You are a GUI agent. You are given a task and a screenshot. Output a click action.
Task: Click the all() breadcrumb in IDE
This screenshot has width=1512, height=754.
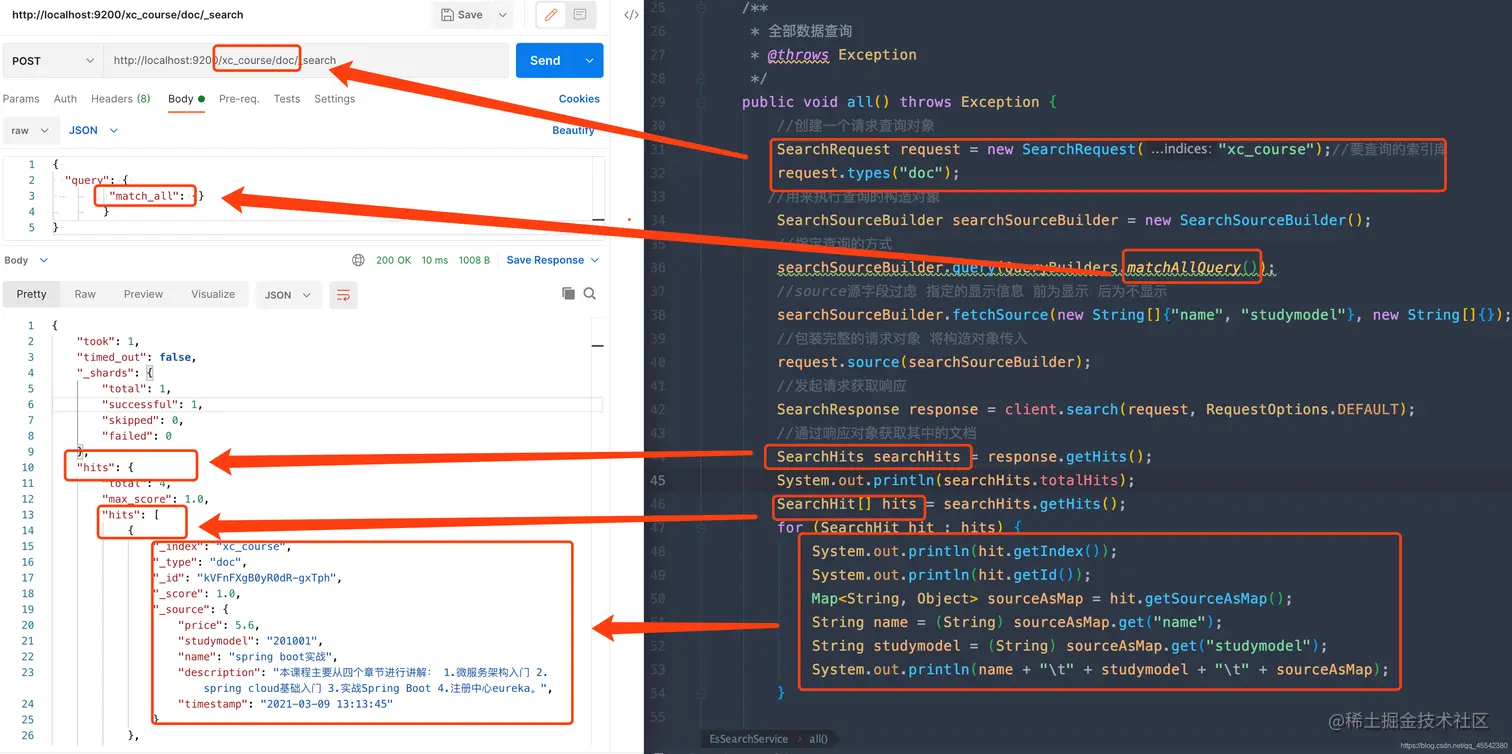818,739
